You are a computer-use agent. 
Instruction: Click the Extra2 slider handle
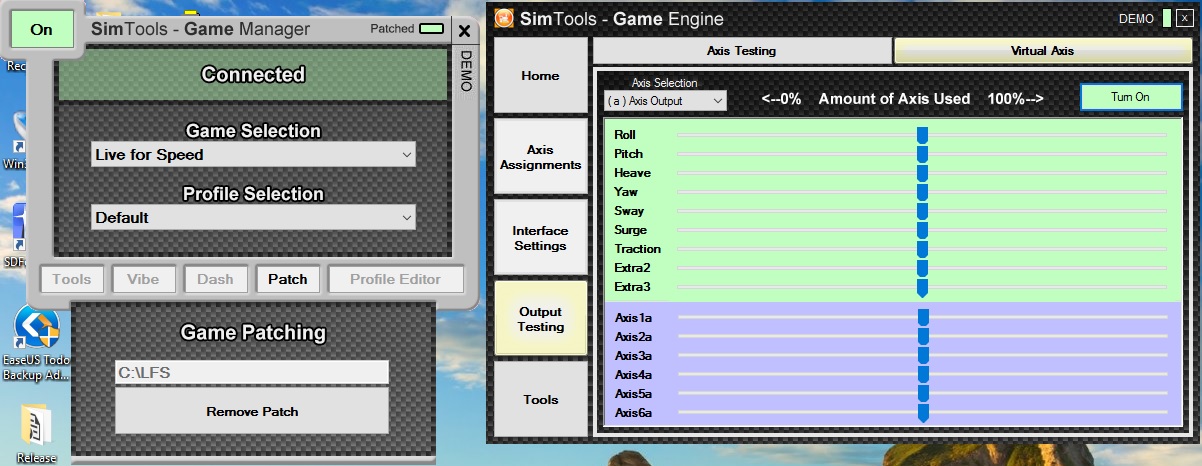923,268
